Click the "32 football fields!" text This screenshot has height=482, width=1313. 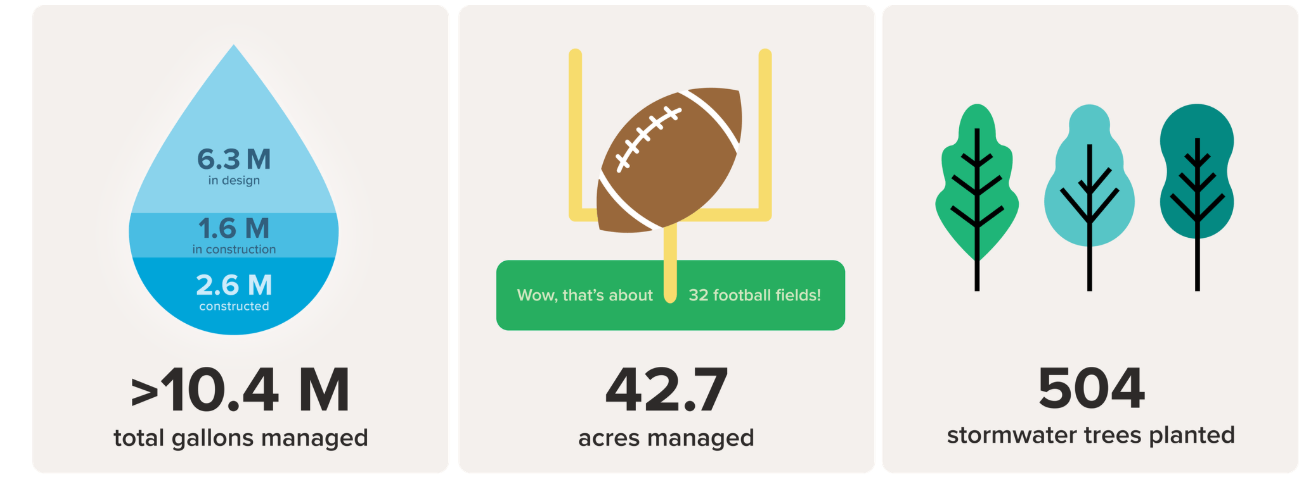[x=755, y=295]
